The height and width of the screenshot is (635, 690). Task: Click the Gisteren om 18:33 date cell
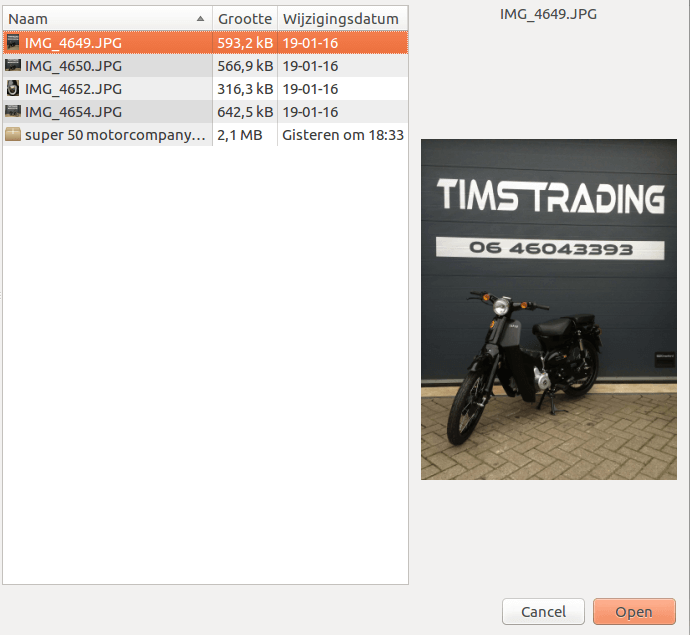tap(343, 135)
